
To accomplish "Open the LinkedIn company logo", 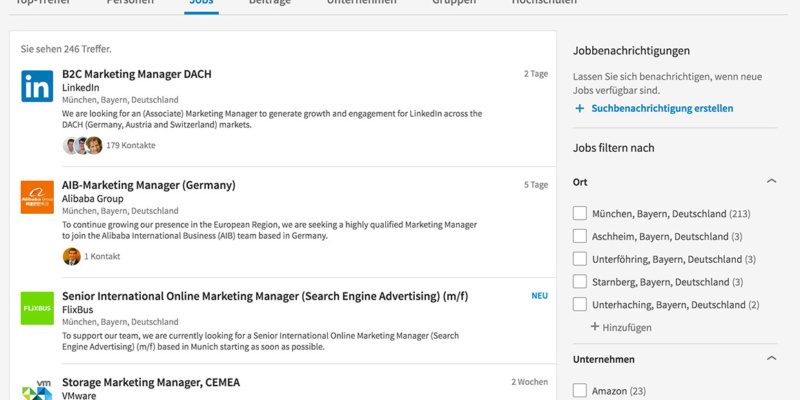I will pyautogui.click(x=37, y=86).
